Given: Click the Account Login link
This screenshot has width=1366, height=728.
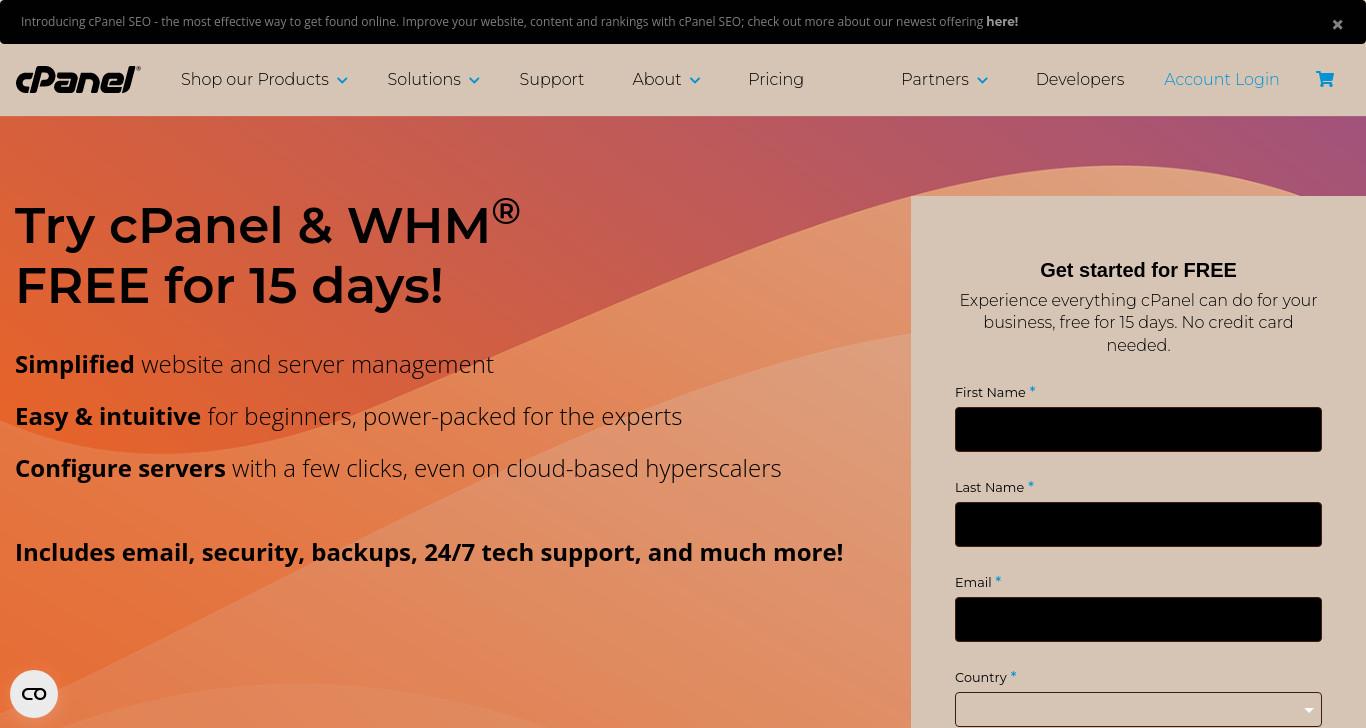Looking at the screenshot, I should 1221,79.
